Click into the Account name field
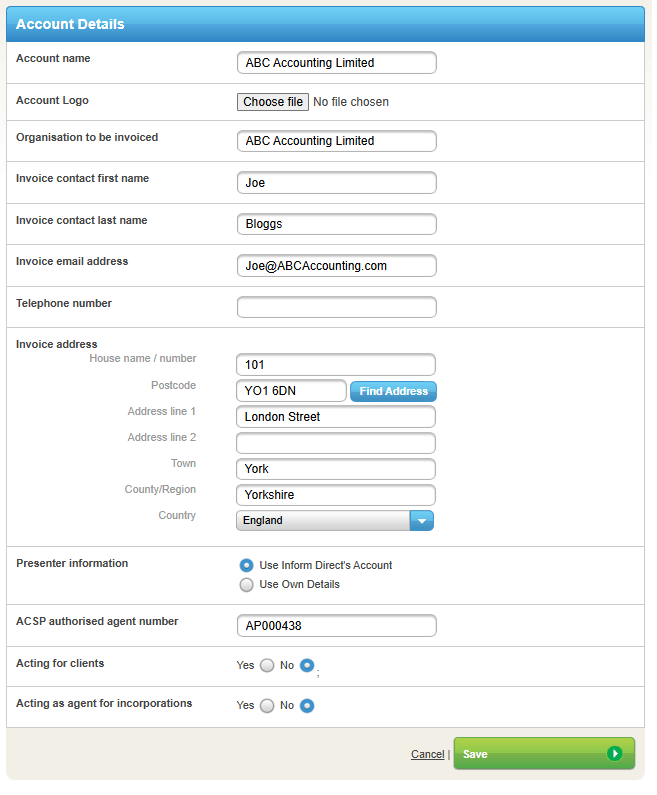The image size is (657, 795). [x=336, y=63]
